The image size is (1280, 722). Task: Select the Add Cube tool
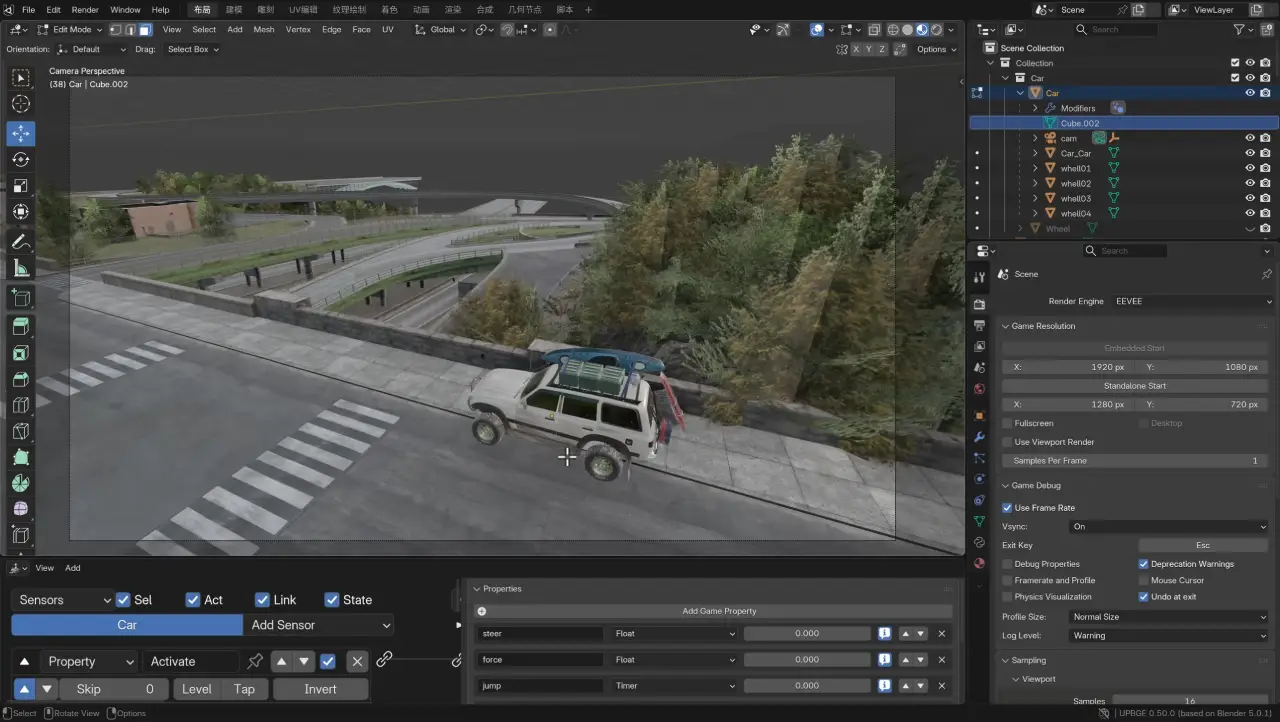pos(20,297)
